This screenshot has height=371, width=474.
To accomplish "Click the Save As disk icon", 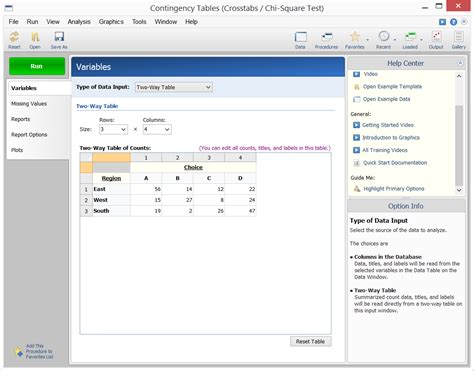I will 59,37.
